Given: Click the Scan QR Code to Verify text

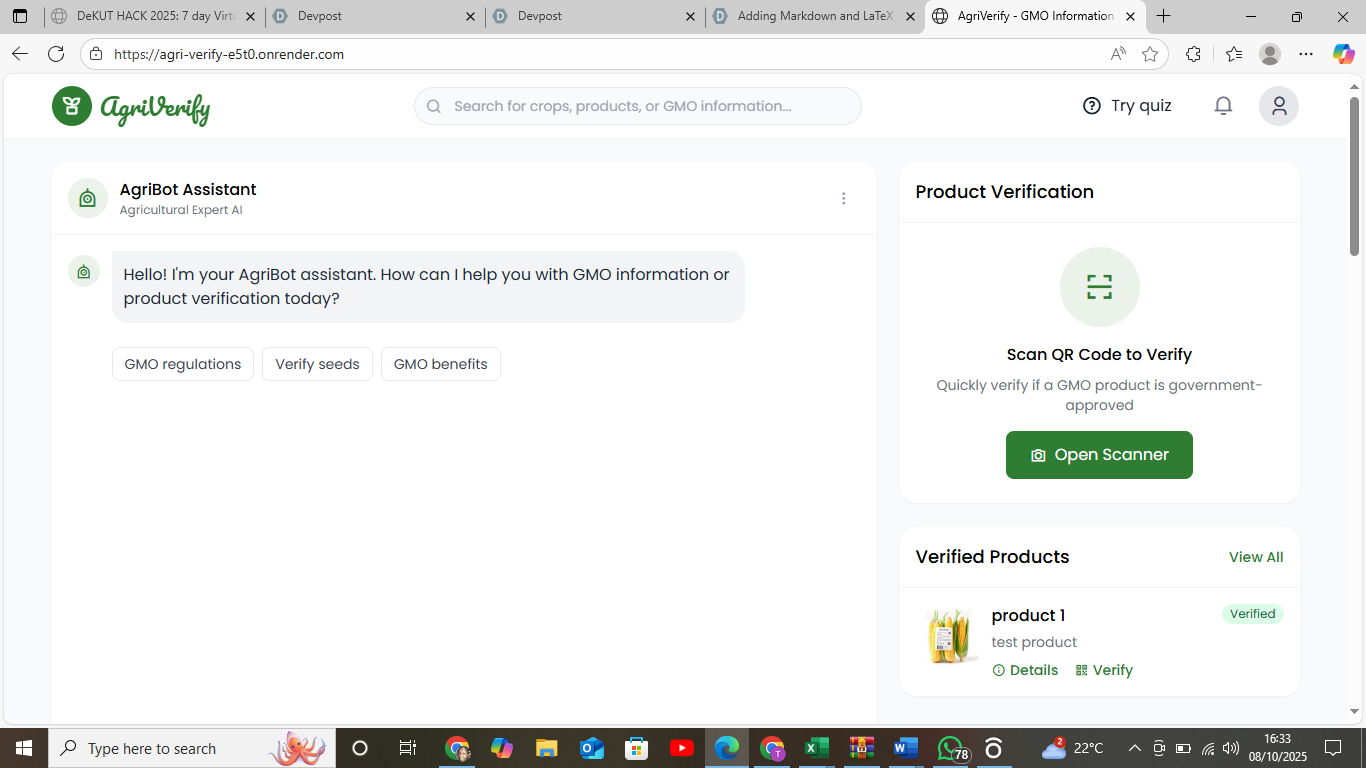Looking at the screenshot, I should click(x=1099, y=354).
